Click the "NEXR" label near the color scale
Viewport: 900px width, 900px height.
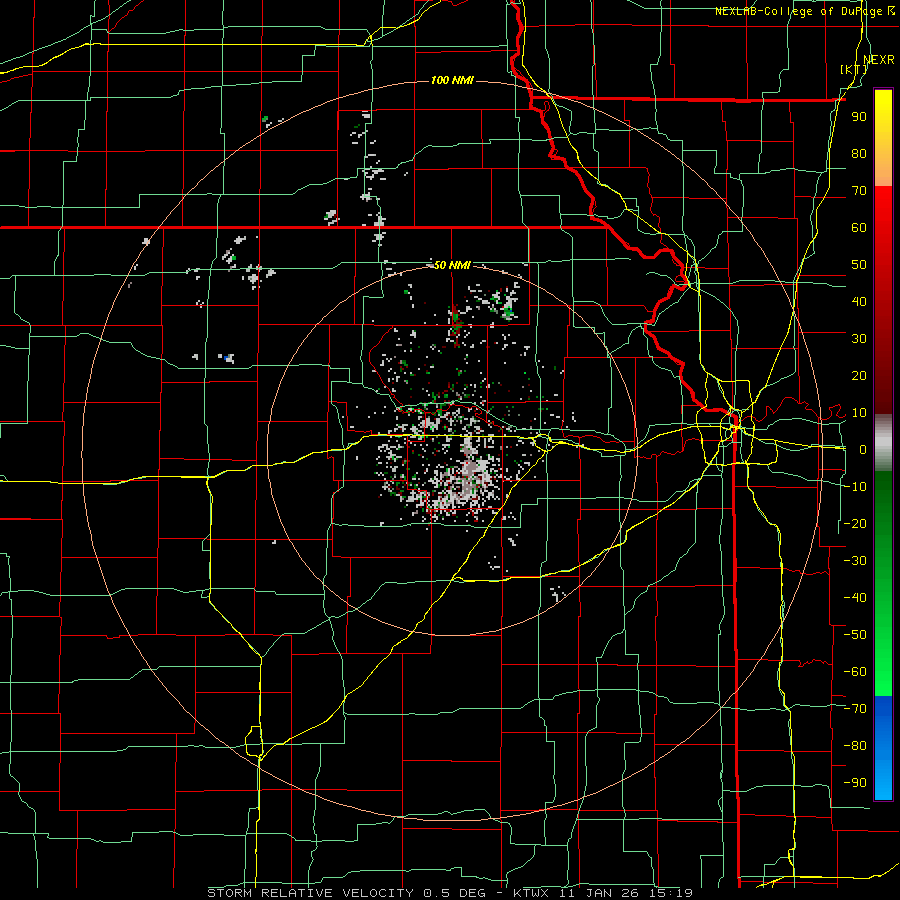(879, 60)
